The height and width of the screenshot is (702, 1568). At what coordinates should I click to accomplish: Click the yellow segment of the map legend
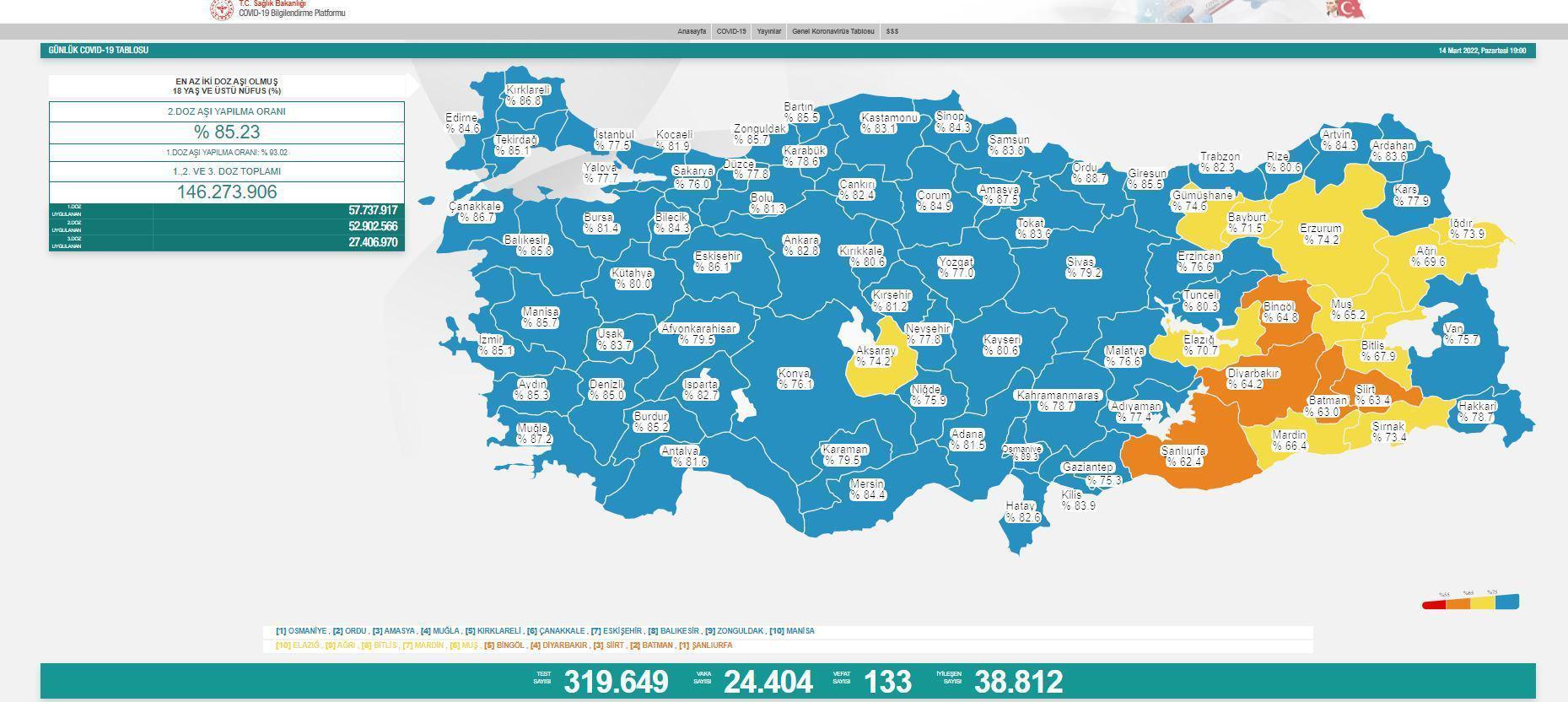tap(1483, 602)
